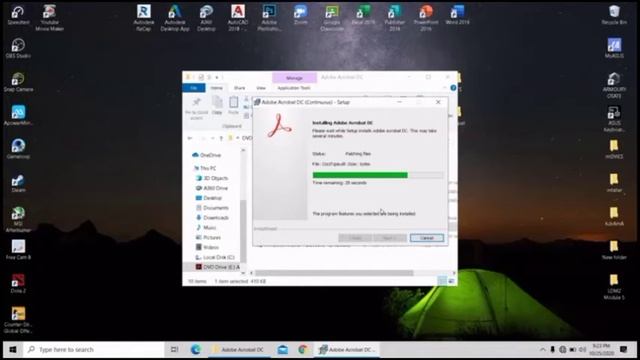Viewport: 640px width, 360px height.
Task: Open the Excel 2016 desktop icon
Action: pos(363,15)
